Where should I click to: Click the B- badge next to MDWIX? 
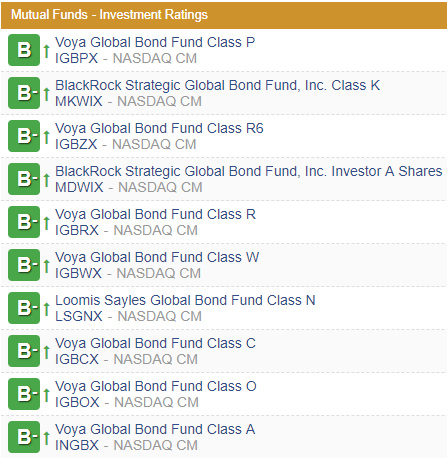click(x=24, y=179)
